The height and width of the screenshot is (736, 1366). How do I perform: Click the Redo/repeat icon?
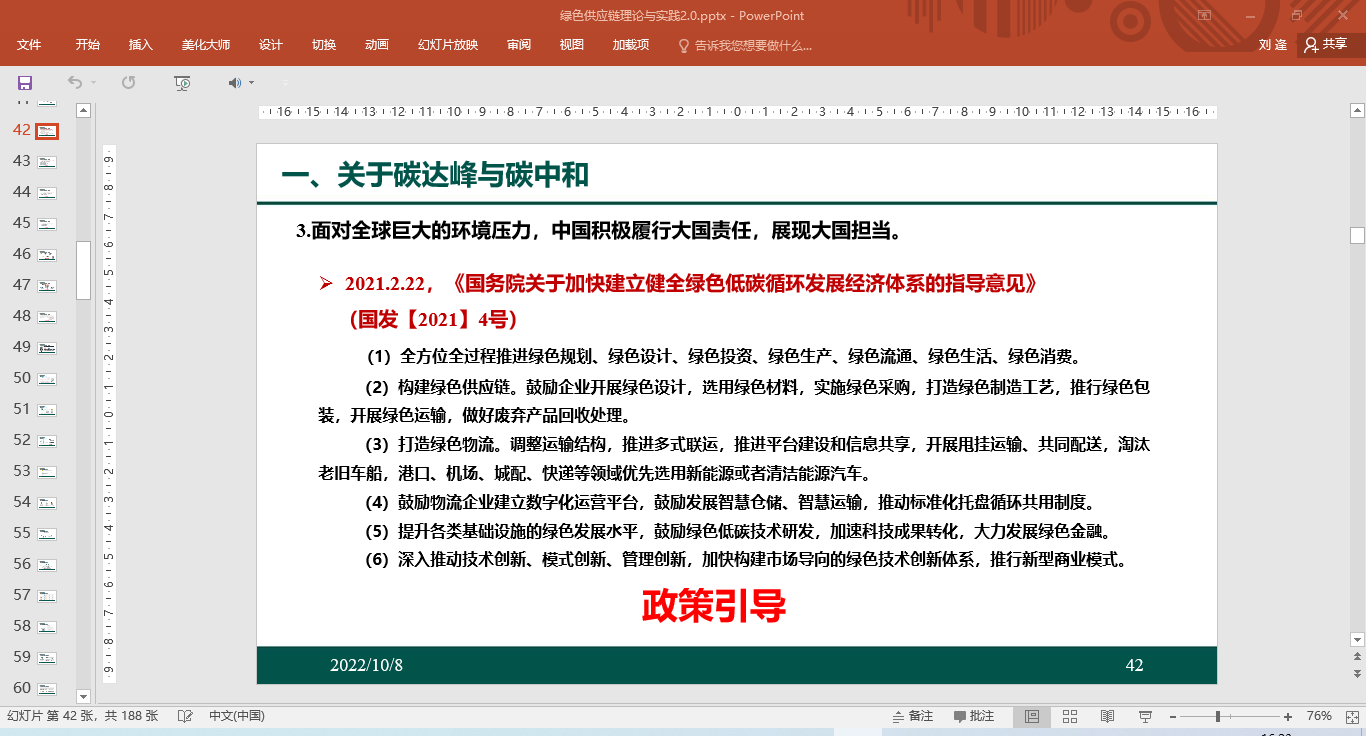pyautogui.click(x=128, y=83)
